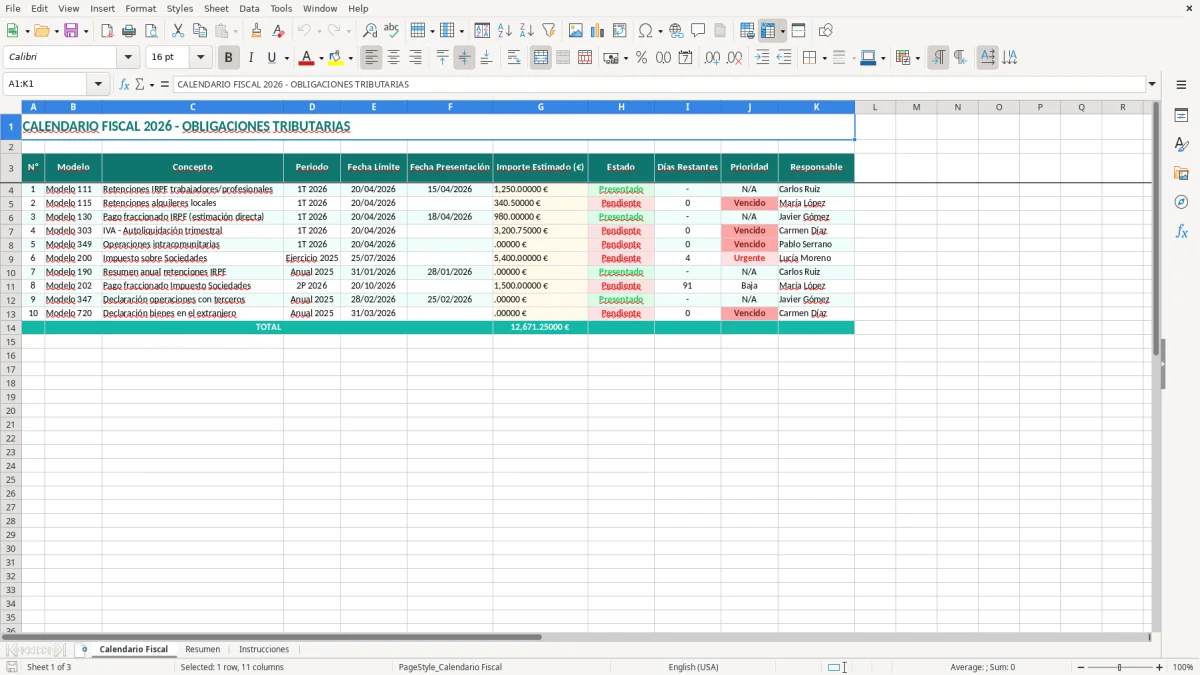Switch to the Resumen sheet tab

pos(203,650)
